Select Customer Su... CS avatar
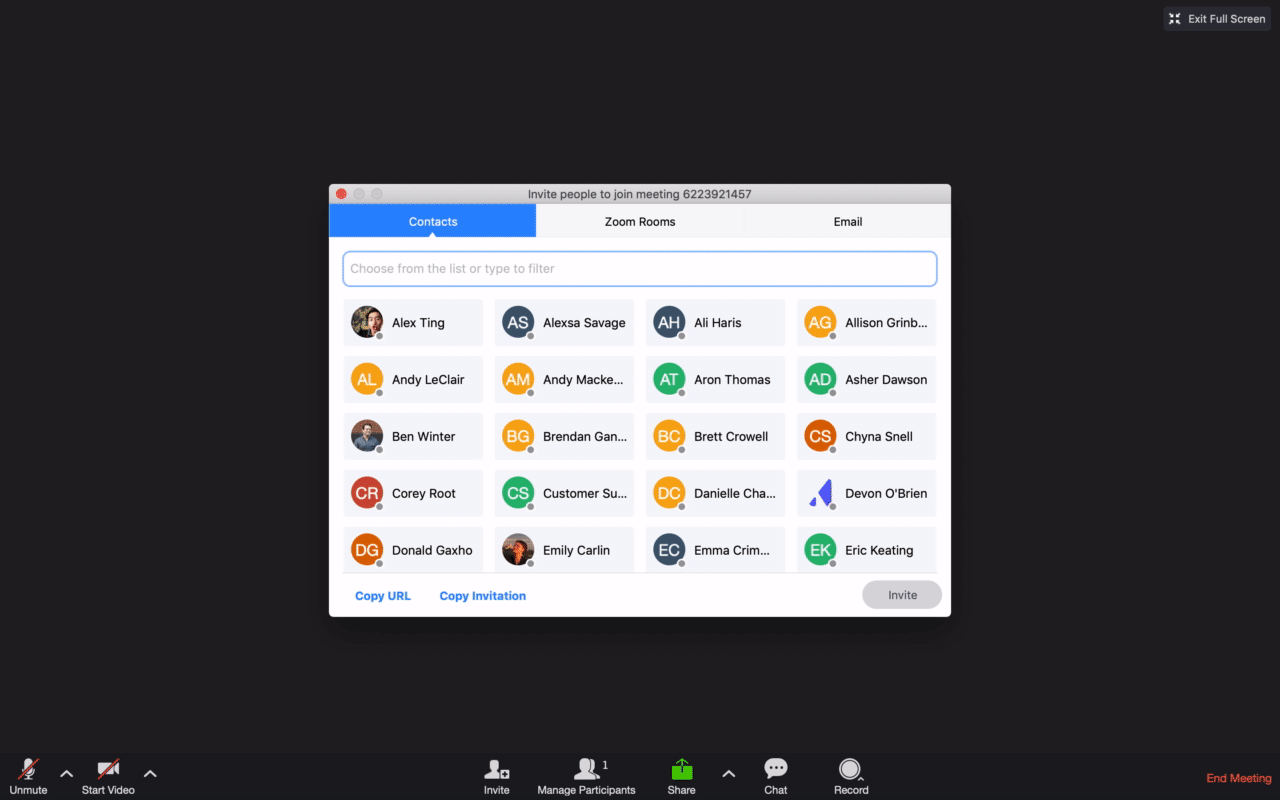This screenshot has height=800, width=1280. tap(518, 493)
